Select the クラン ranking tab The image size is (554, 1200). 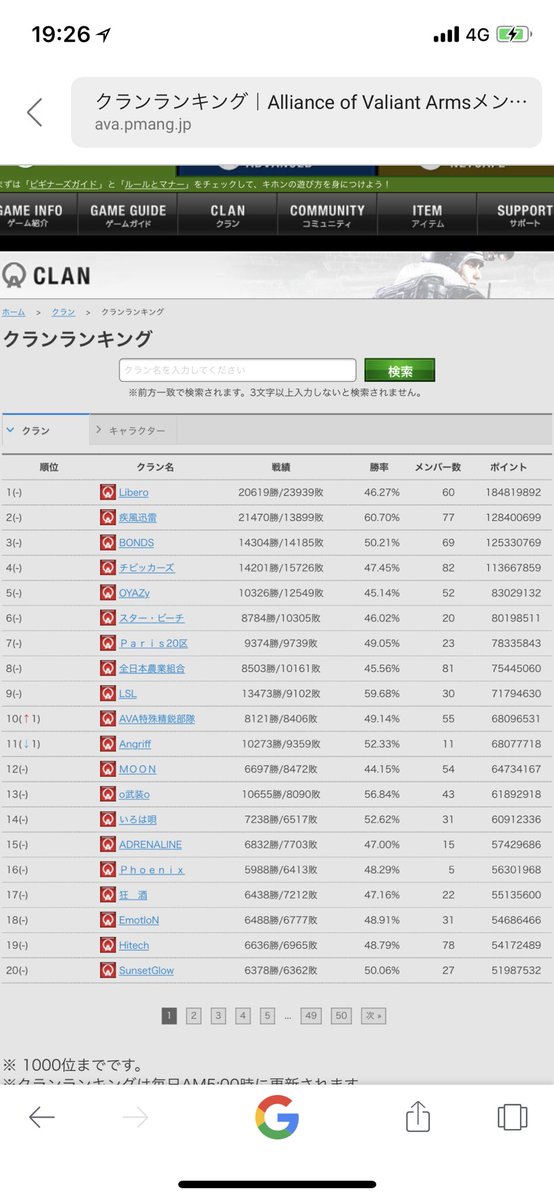pyautogui.click(x=44, y=431)
